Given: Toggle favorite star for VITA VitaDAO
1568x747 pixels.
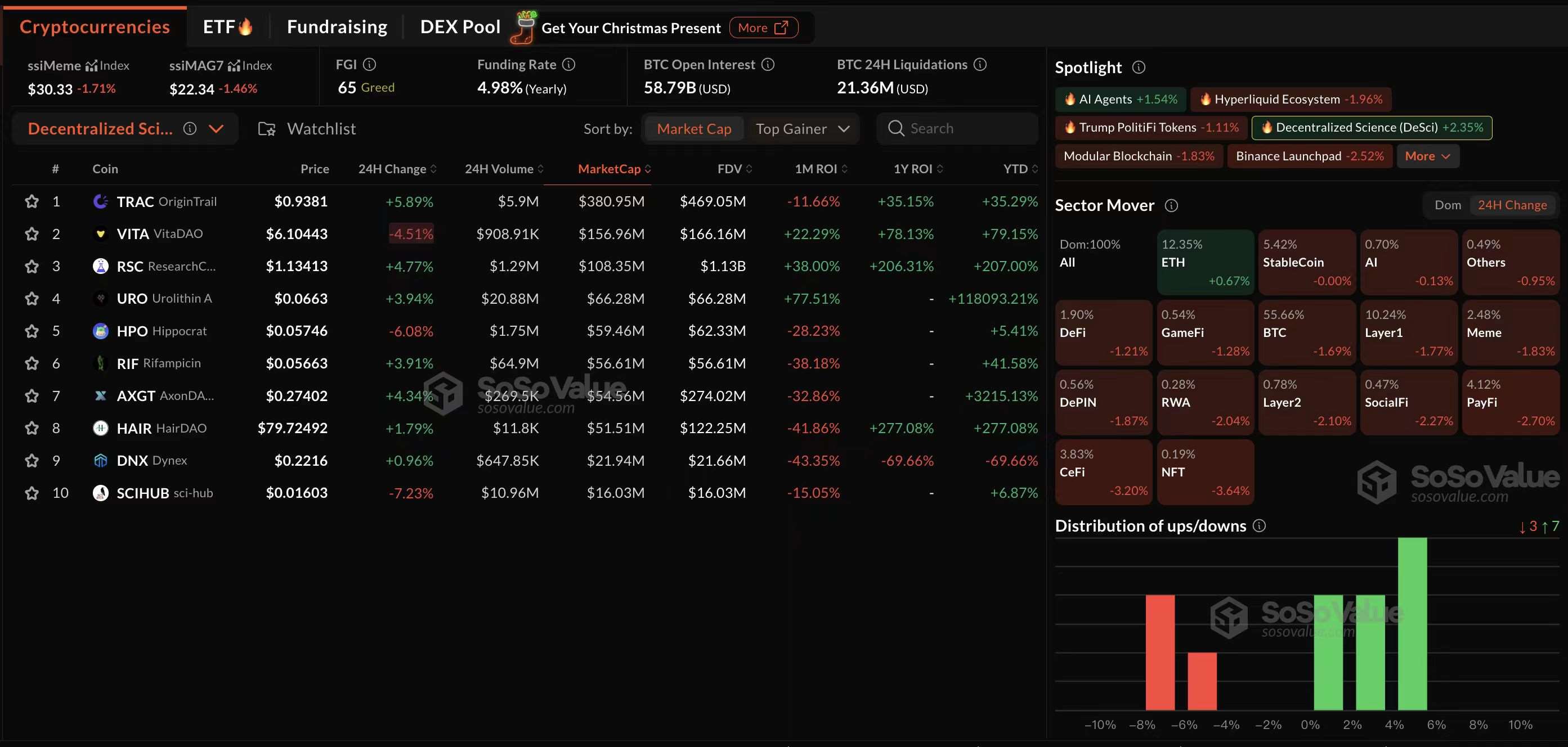Looking at the screenshot, I should coord(32,233).
